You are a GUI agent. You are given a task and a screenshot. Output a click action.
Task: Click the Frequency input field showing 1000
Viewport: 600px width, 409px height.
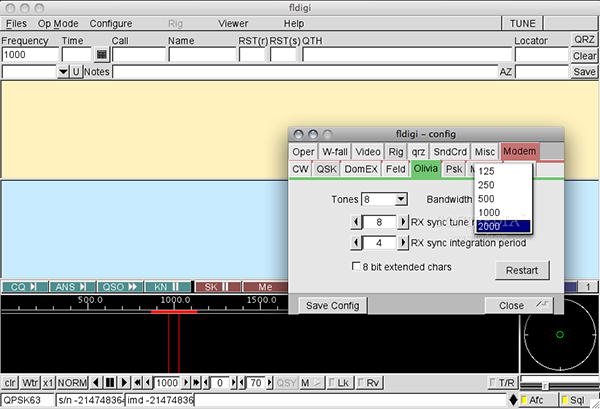click(30, 54)
